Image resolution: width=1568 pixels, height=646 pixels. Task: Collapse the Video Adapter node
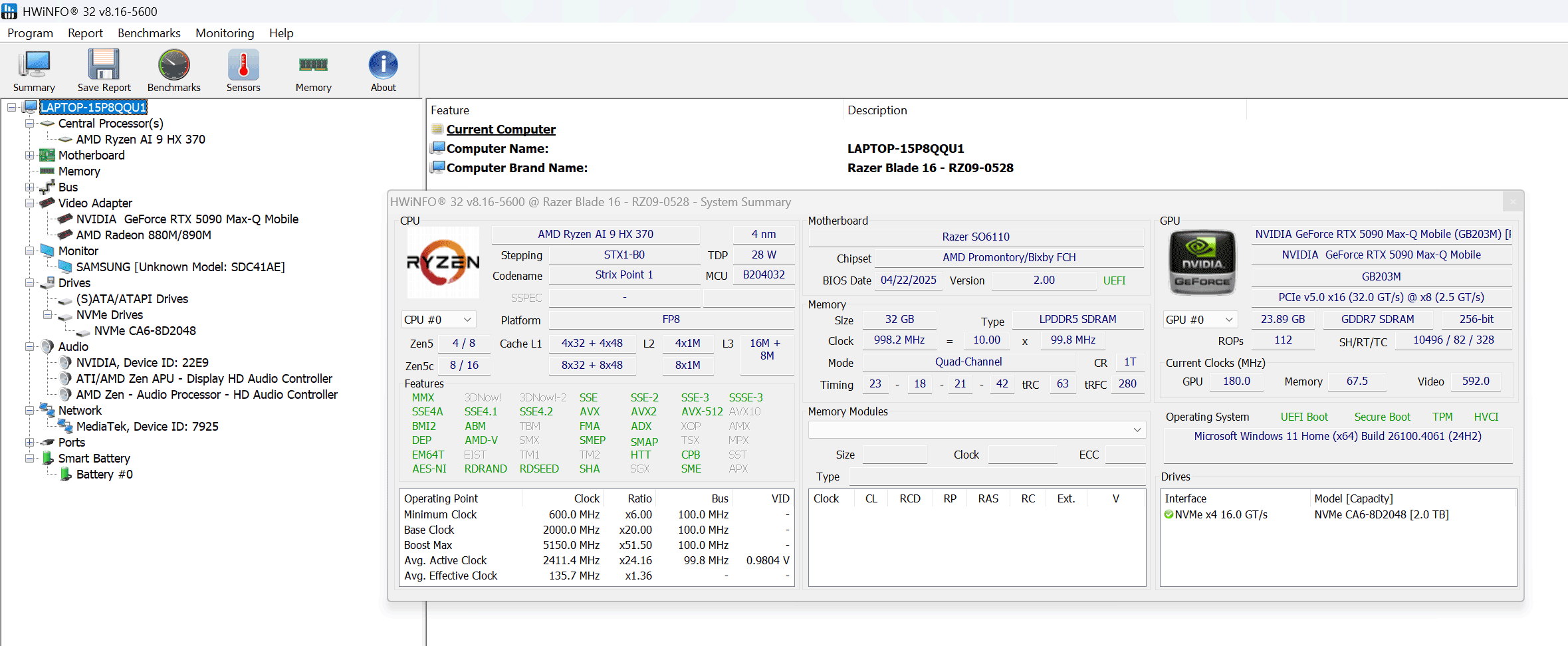(x=30, y=203)
